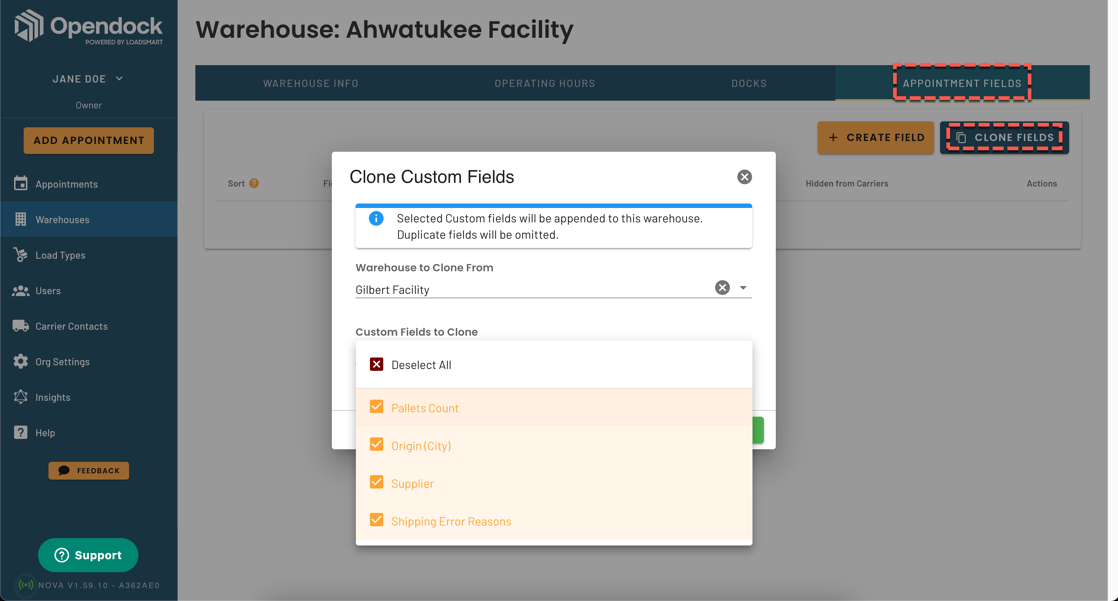
Task: Toggle the Deselect All checkbox
Action: pos(376,364)
